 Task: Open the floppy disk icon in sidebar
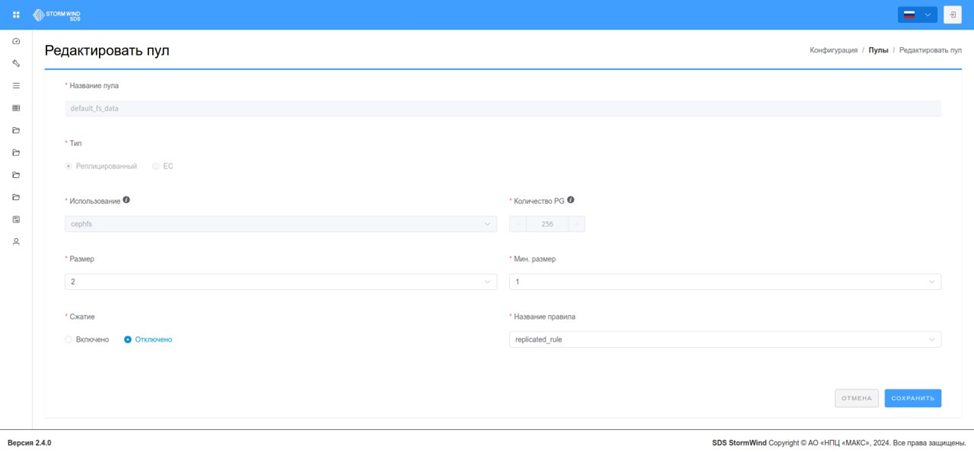pyautogui.click(x=16, y=219)
